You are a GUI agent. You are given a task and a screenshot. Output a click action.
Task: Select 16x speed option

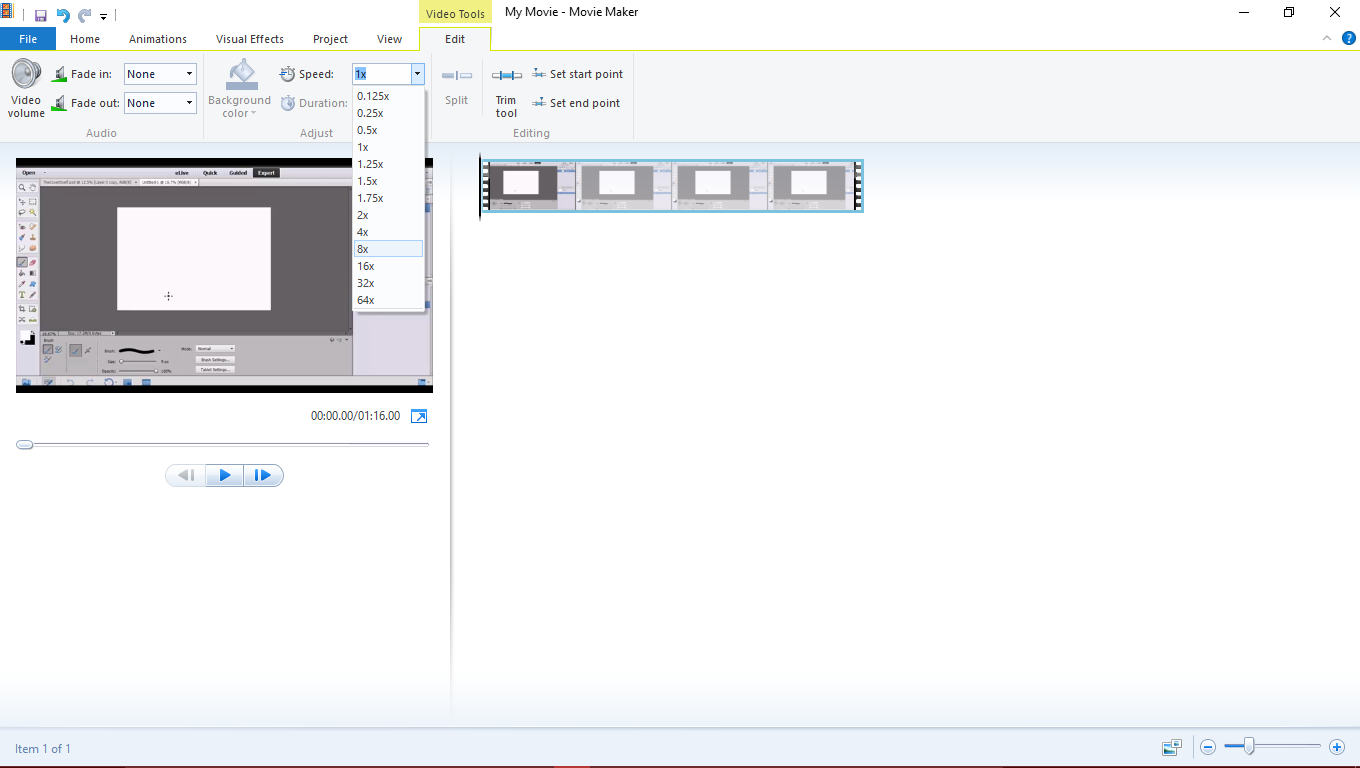388,266
